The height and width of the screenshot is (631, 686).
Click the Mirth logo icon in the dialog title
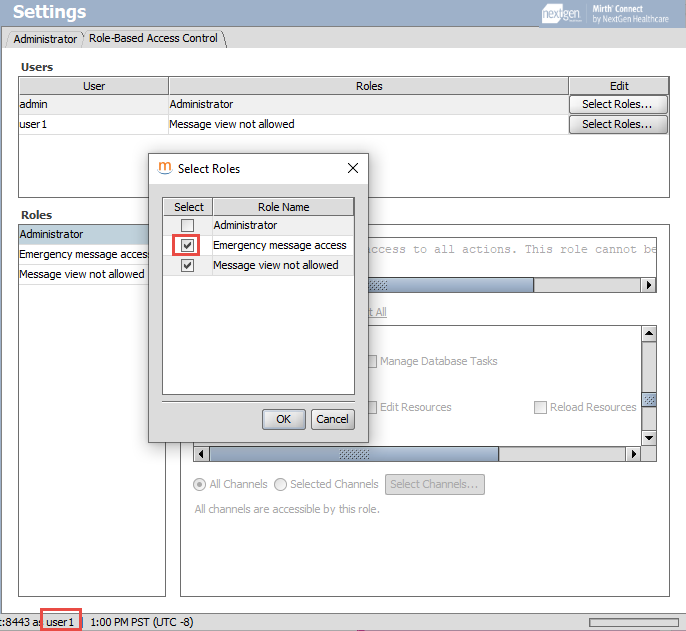(x=165, y=169)
